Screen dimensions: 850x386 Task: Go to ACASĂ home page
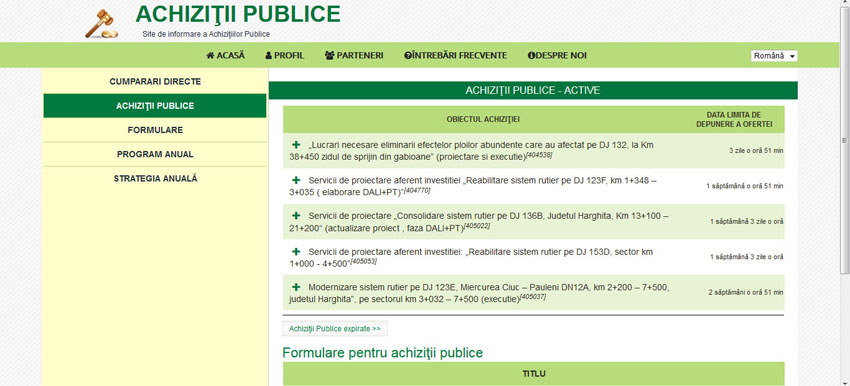tap(226, 55)
